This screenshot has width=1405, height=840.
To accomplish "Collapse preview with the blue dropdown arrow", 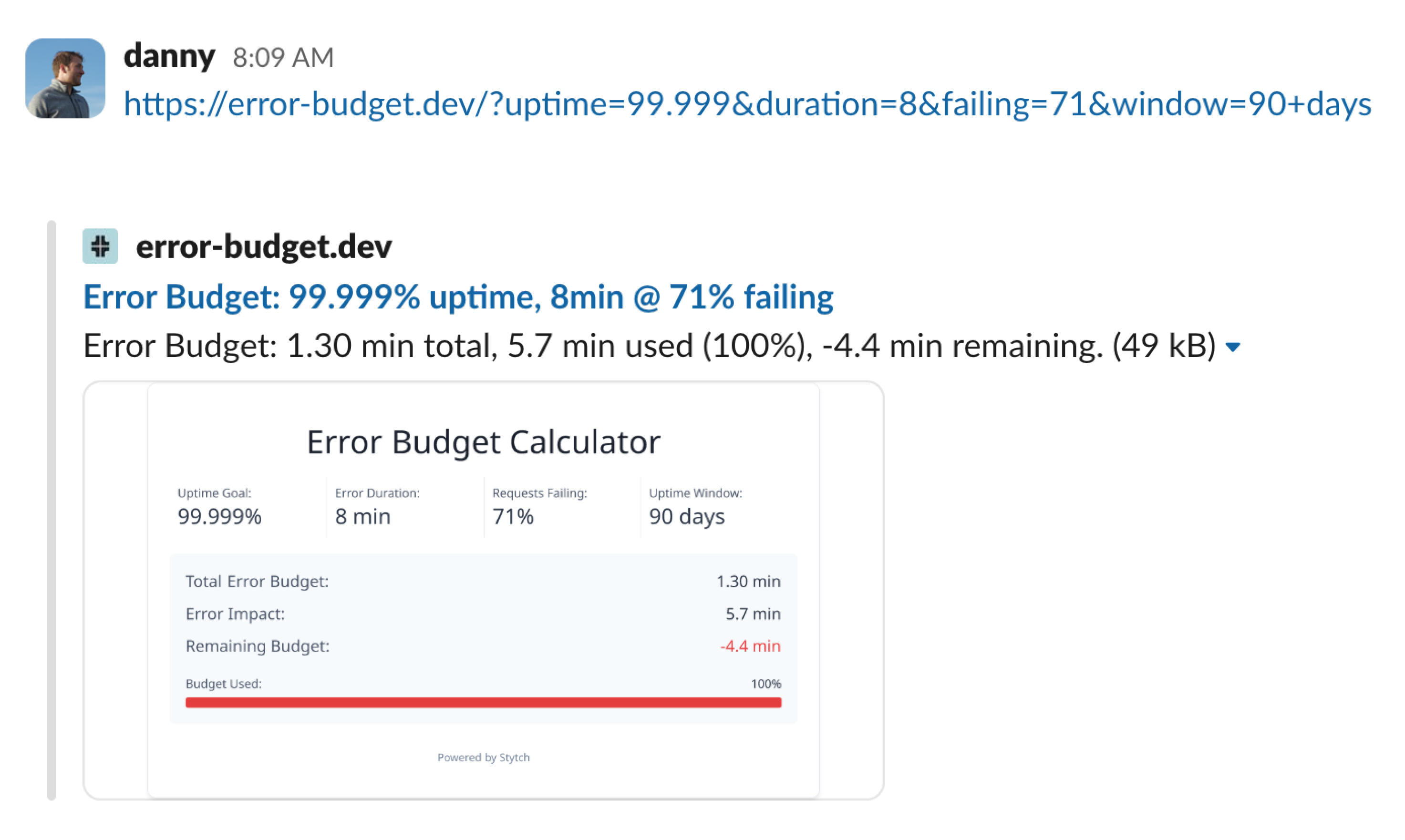I will [1232, 347].
